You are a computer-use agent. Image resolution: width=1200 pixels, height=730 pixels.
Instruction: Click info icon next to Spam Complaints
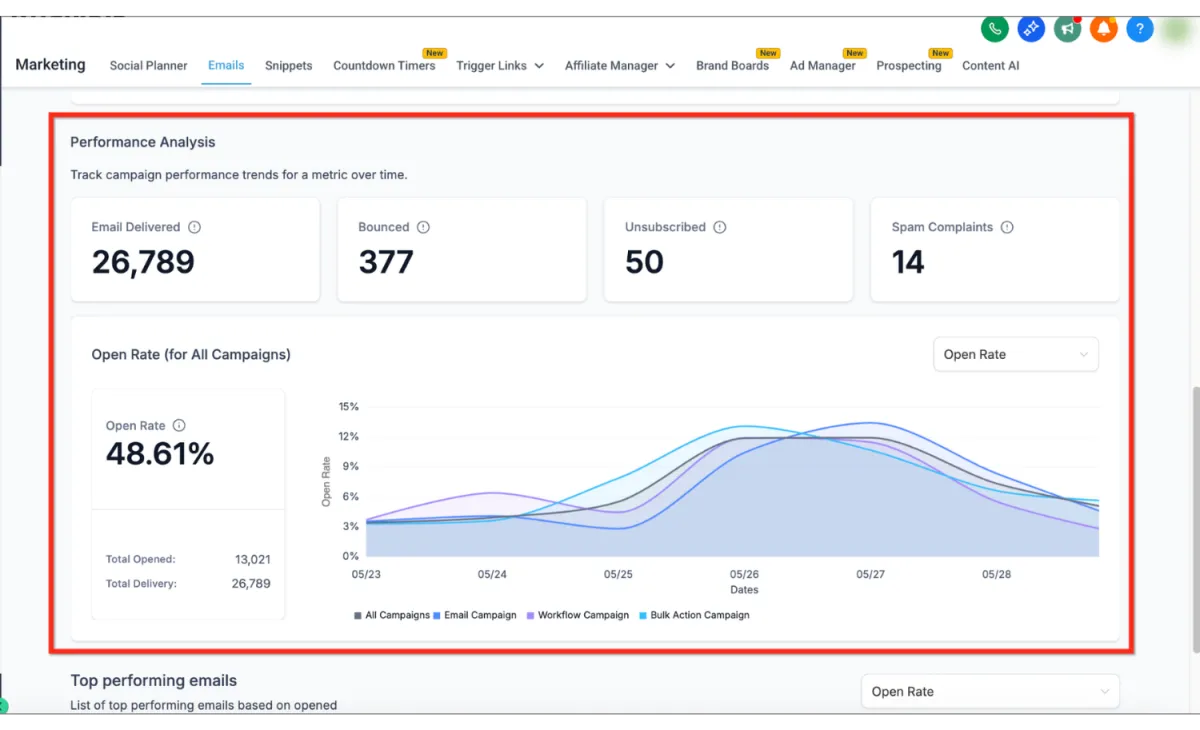[x=1007, y=227]
